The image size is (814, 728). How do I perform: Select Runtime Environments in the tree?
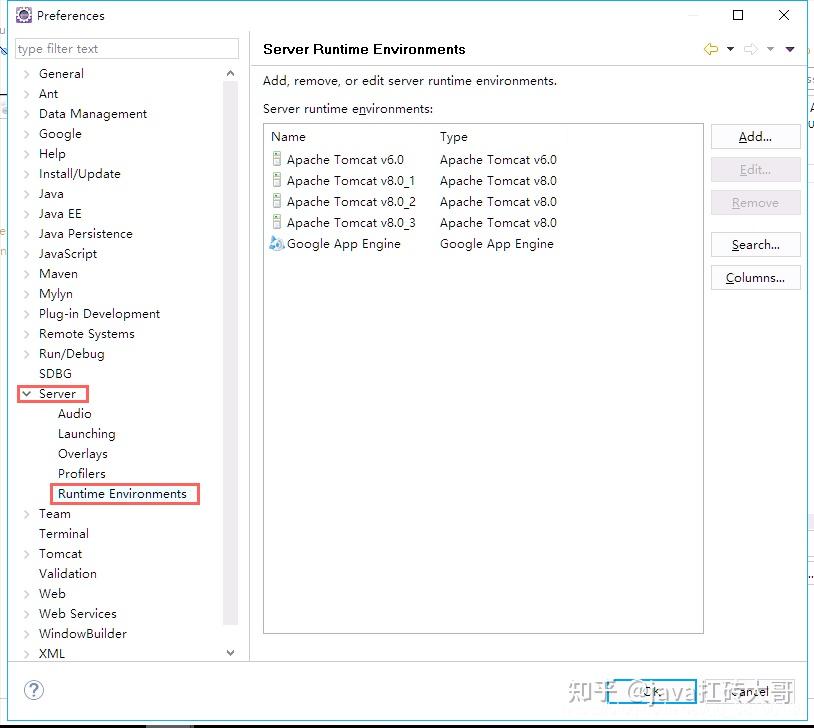(x=122, y=494)
